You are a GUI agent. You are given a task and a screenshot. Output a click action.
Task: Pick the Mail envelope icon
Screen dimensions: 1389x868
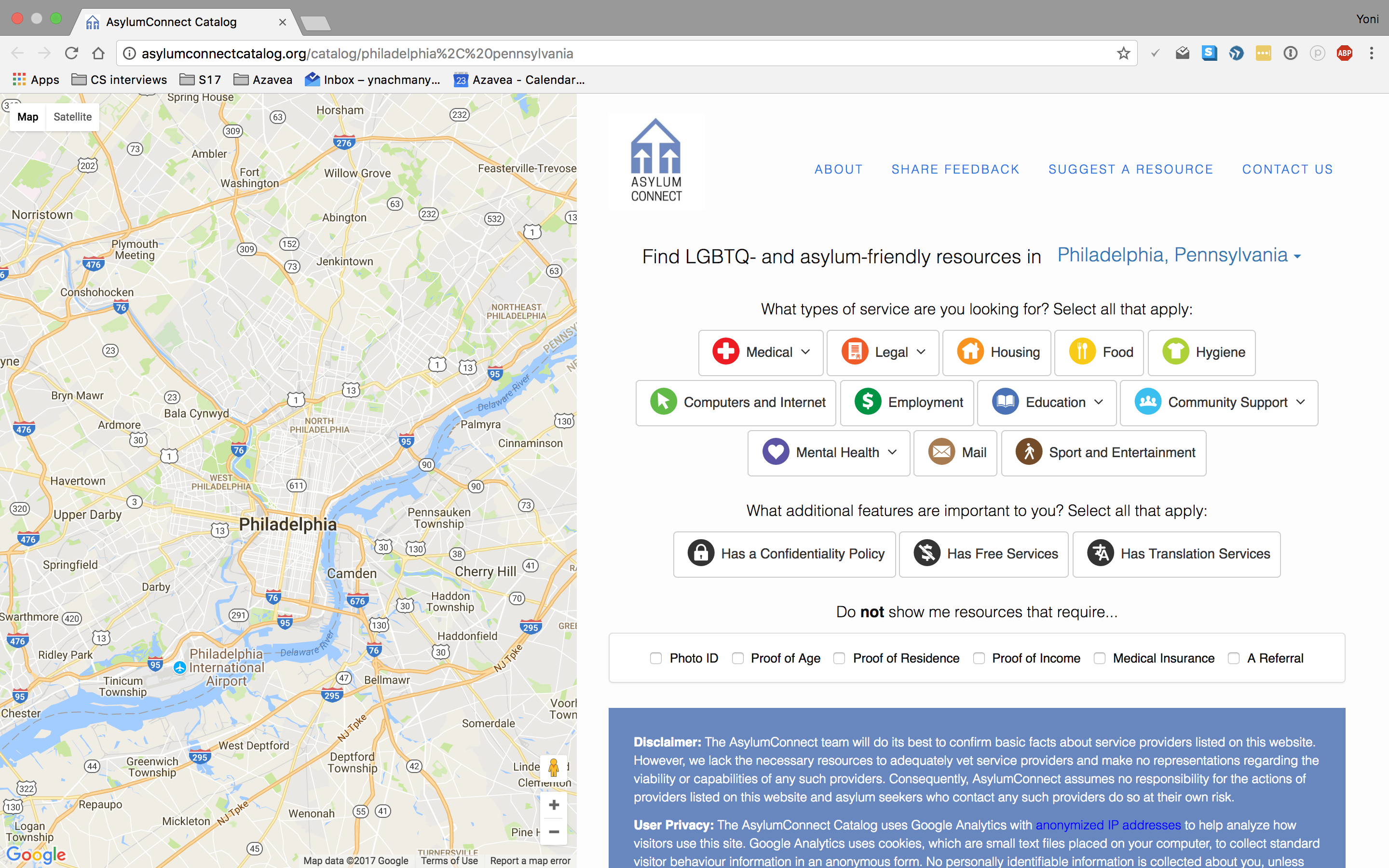click(941, 452)
